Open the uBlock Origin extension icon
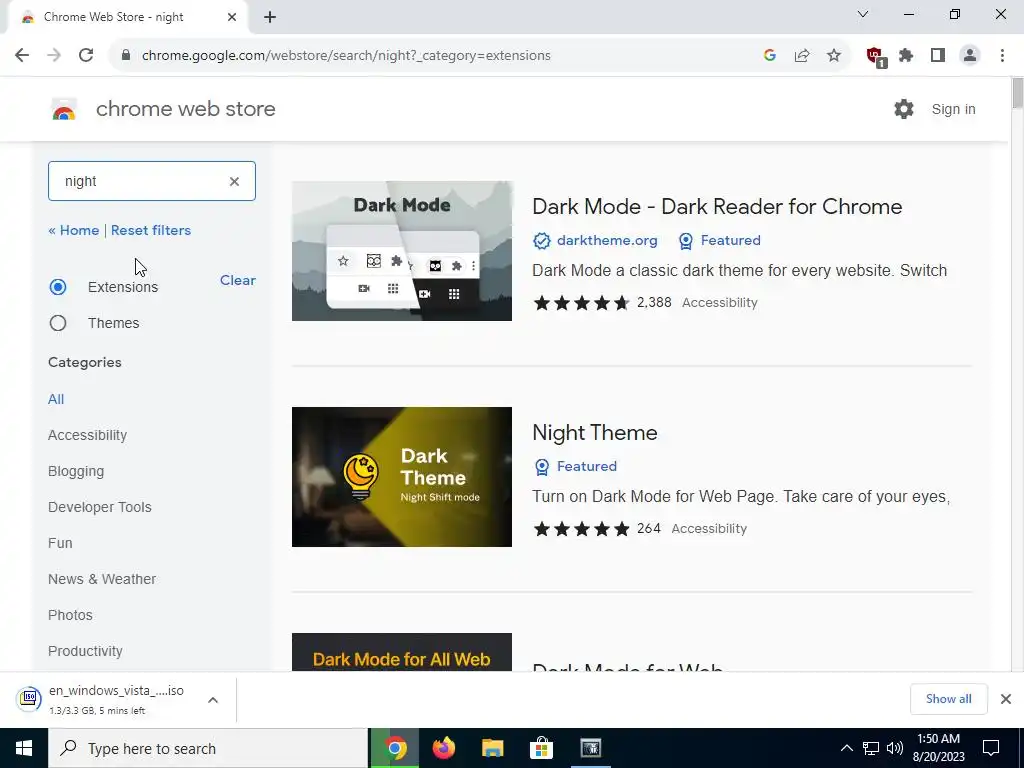This screenshot has height=768, width=1024. [876, 57]
